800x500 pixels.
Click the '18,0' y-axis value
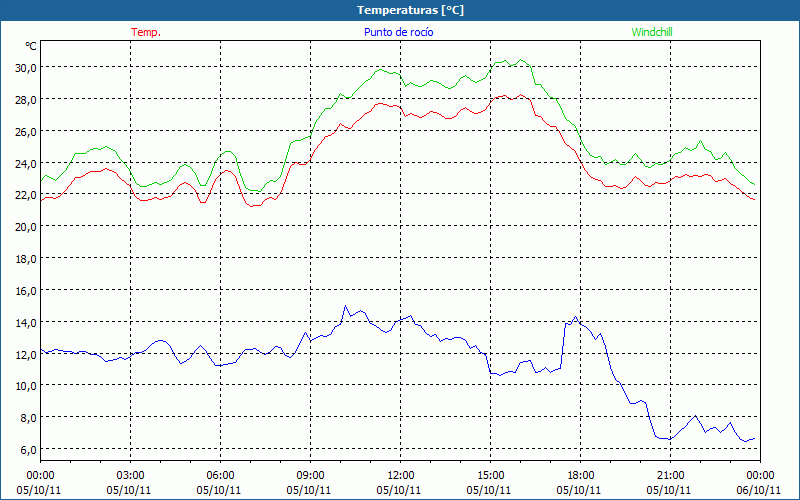[x=26, y=259]
